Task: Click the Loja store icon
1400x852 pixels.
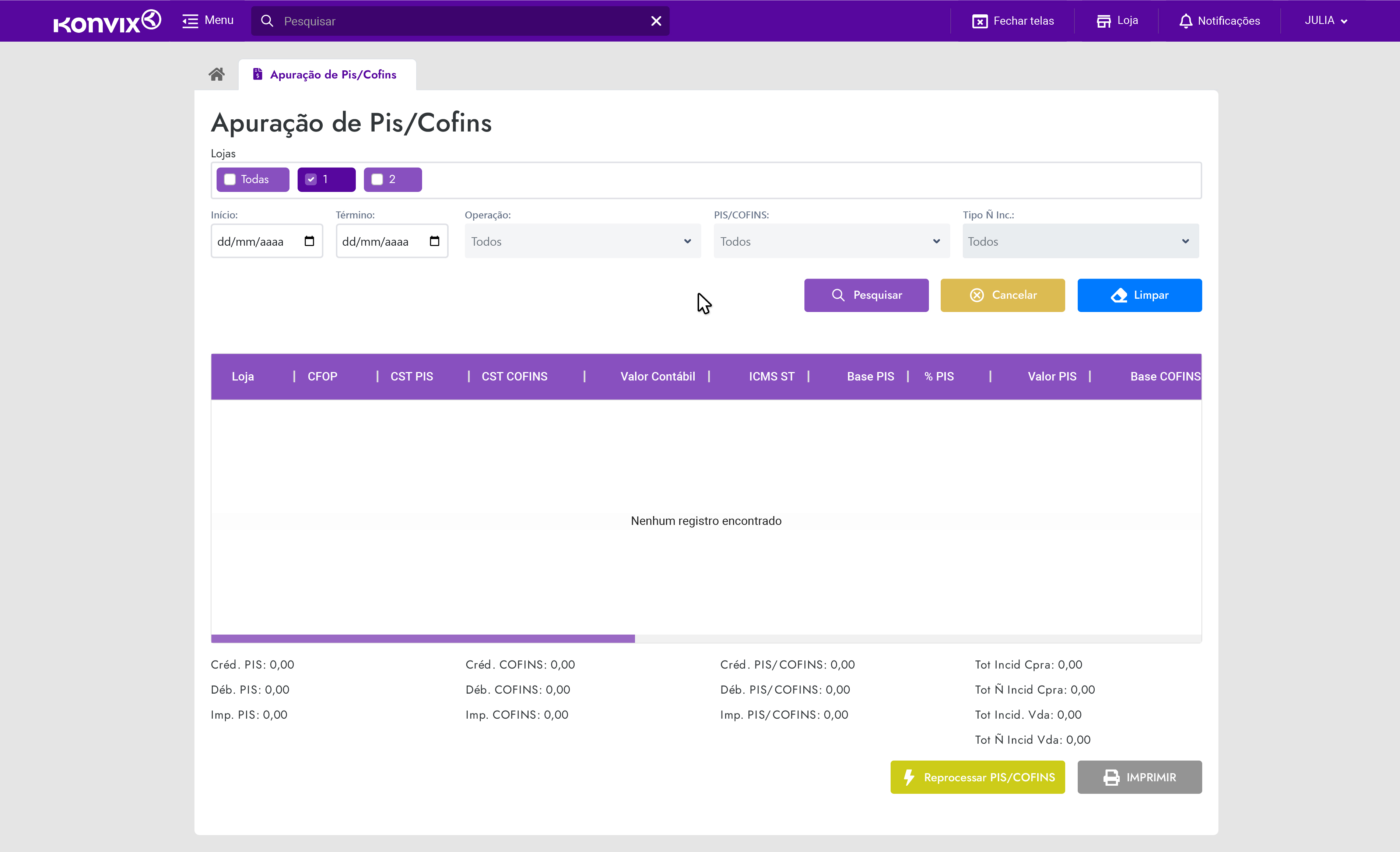Action: [1103, 21]
